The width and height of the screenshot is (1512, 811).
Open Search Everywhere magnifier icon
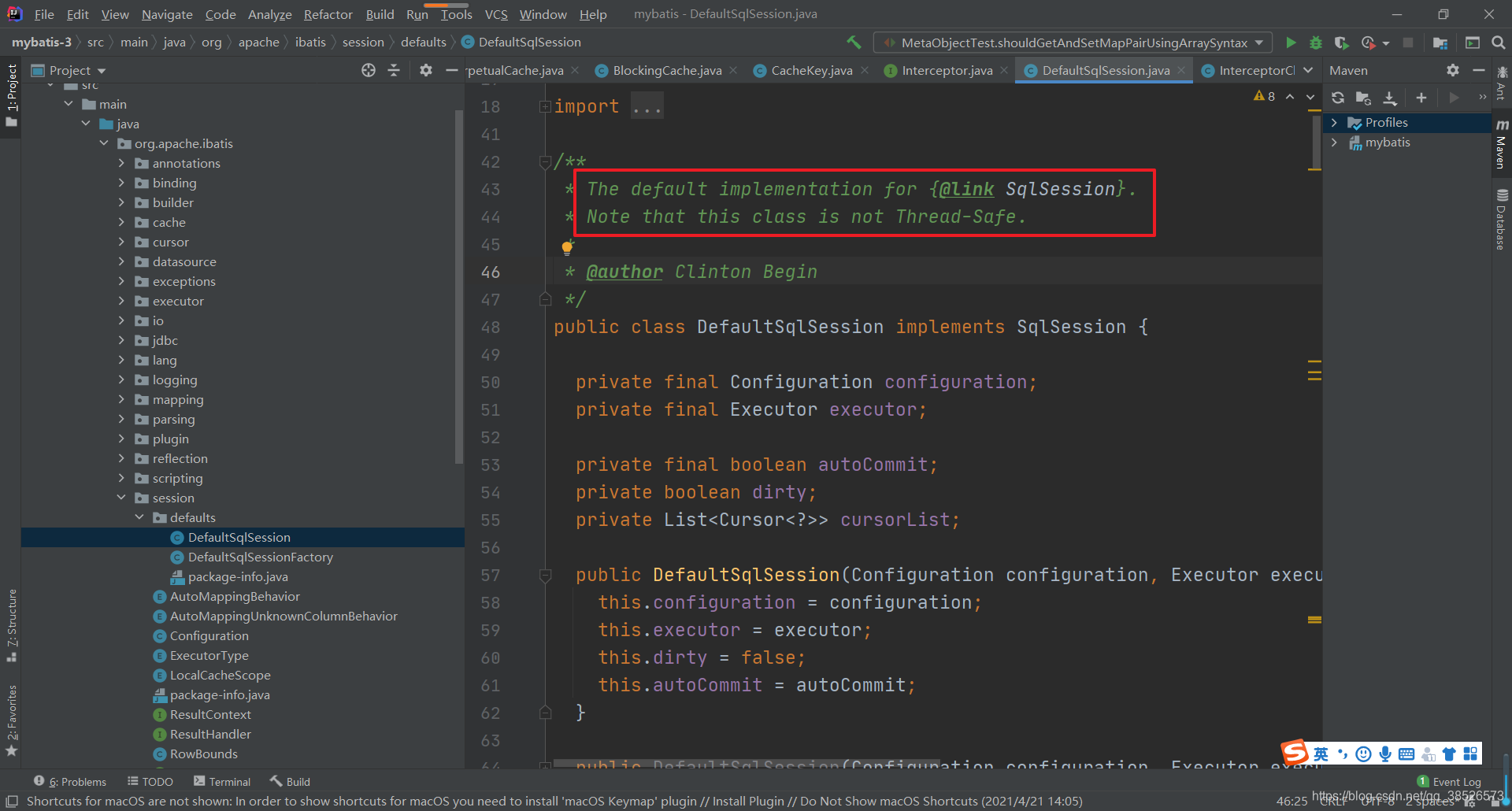[1498, 43]
